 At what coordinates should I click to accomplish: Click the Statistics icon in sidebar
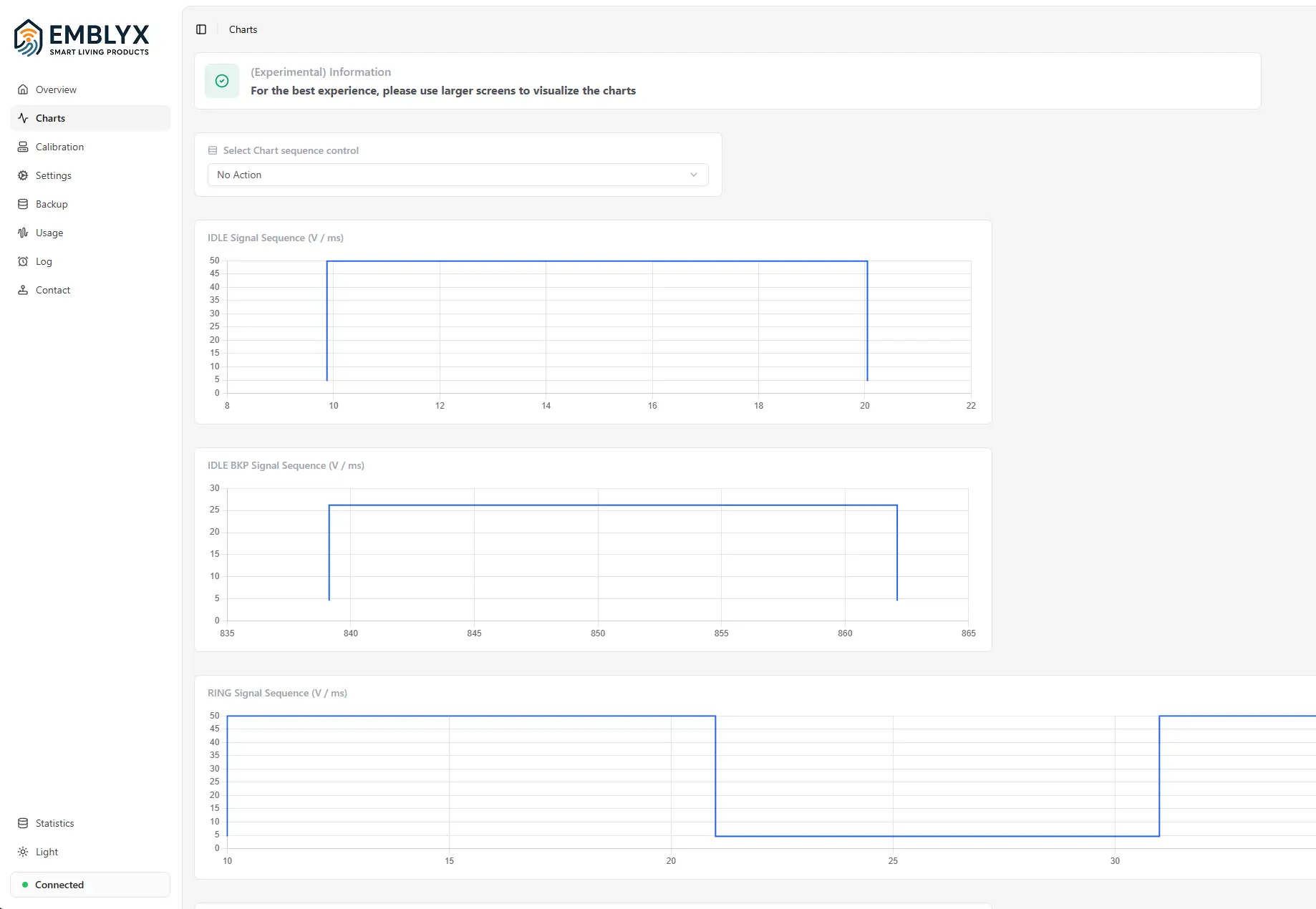point(23,823)
